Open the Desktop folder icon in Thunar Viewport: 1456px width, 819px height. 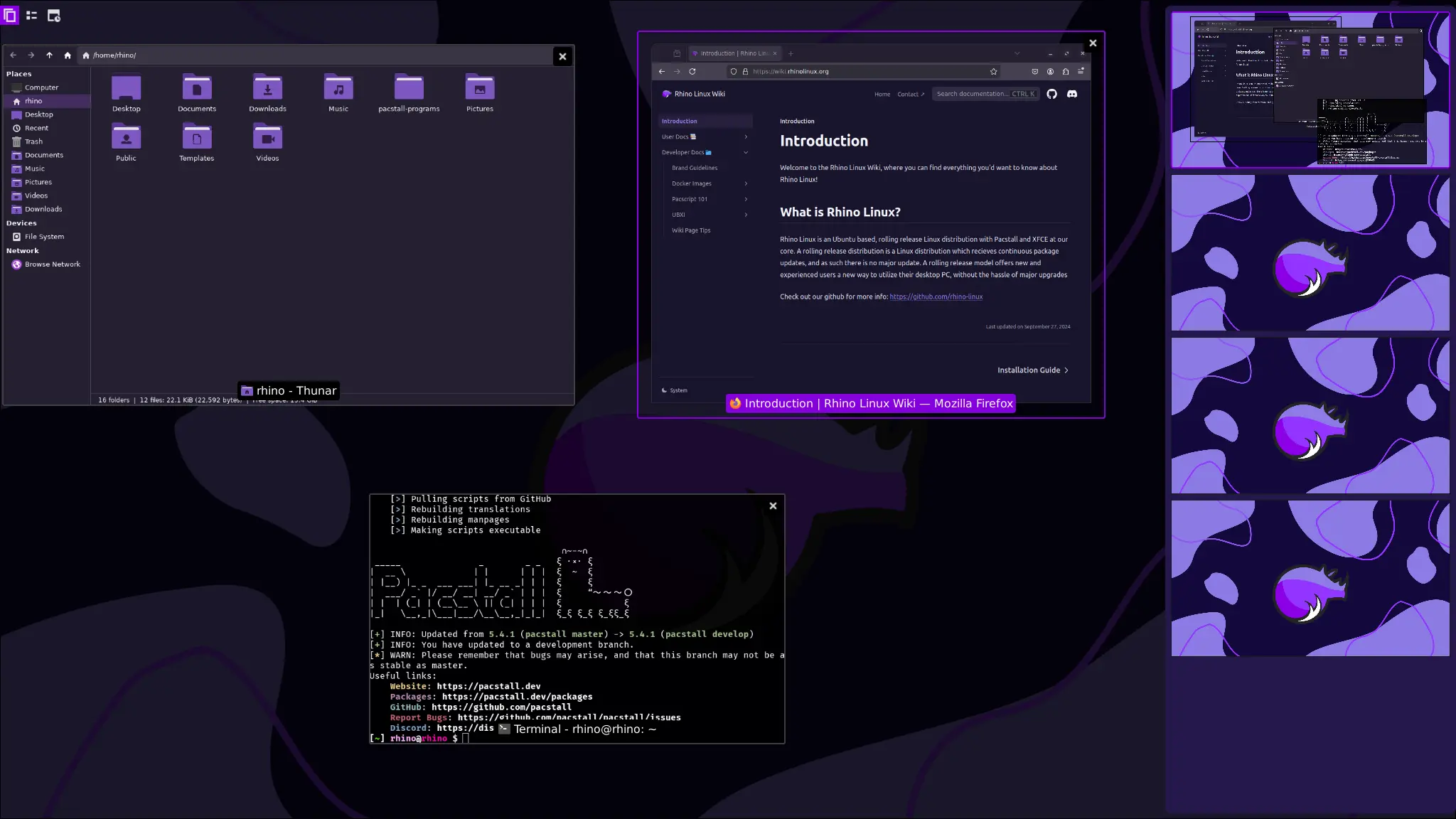coord(126,92)
